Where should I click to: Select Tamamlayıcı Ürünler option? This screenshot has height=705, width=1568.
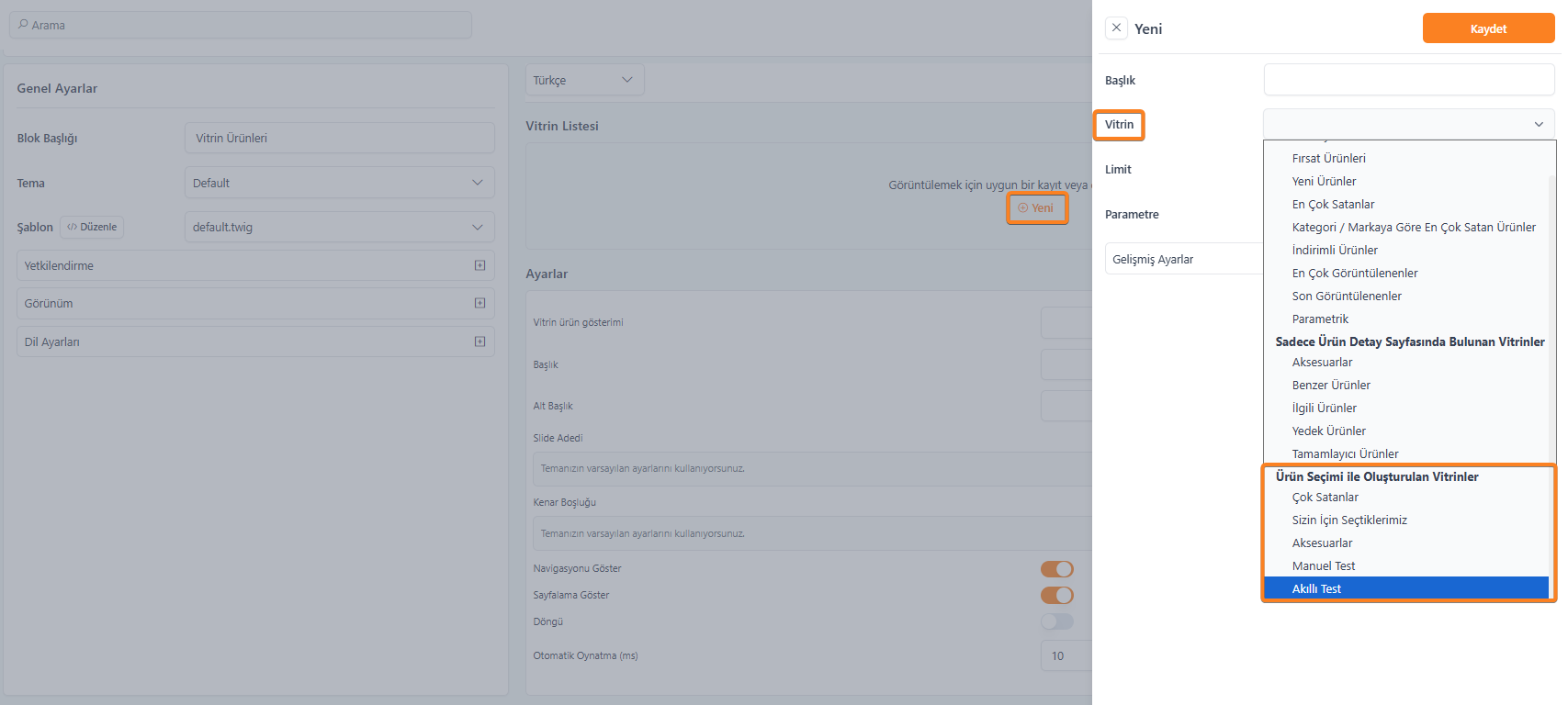point(1345,453)
